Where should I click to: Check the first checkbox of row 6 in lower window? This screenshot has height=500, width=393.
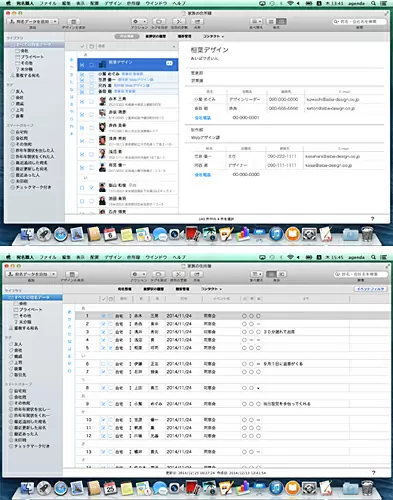click(x=104, y=364)
